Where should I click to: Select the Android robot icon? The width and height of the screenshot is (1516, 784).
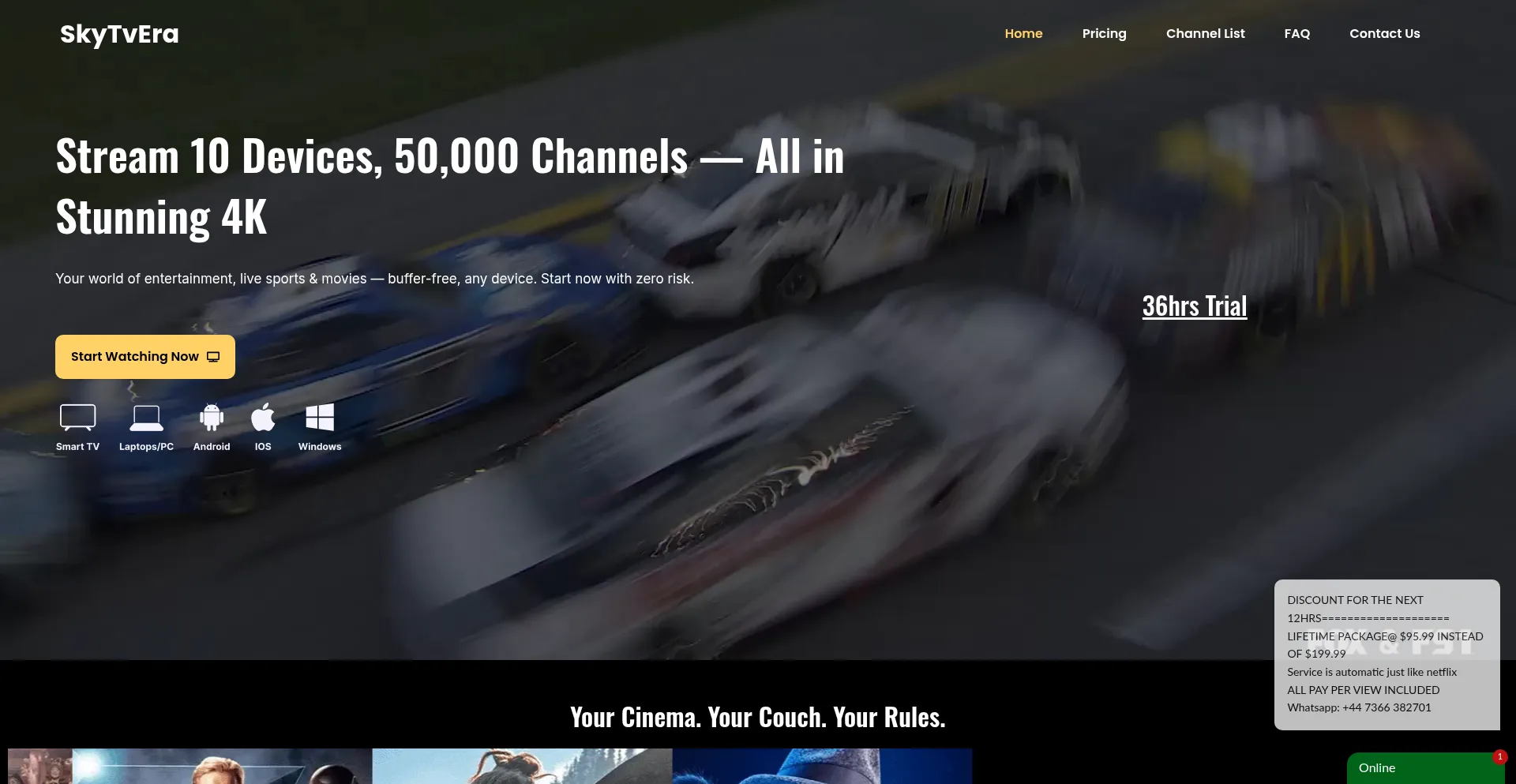(212, 417)
